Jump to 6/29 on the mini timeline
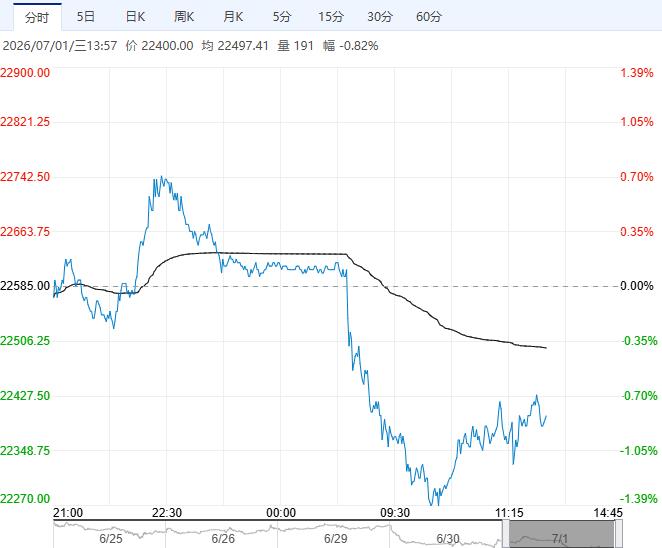 click(x=336, y=539)
